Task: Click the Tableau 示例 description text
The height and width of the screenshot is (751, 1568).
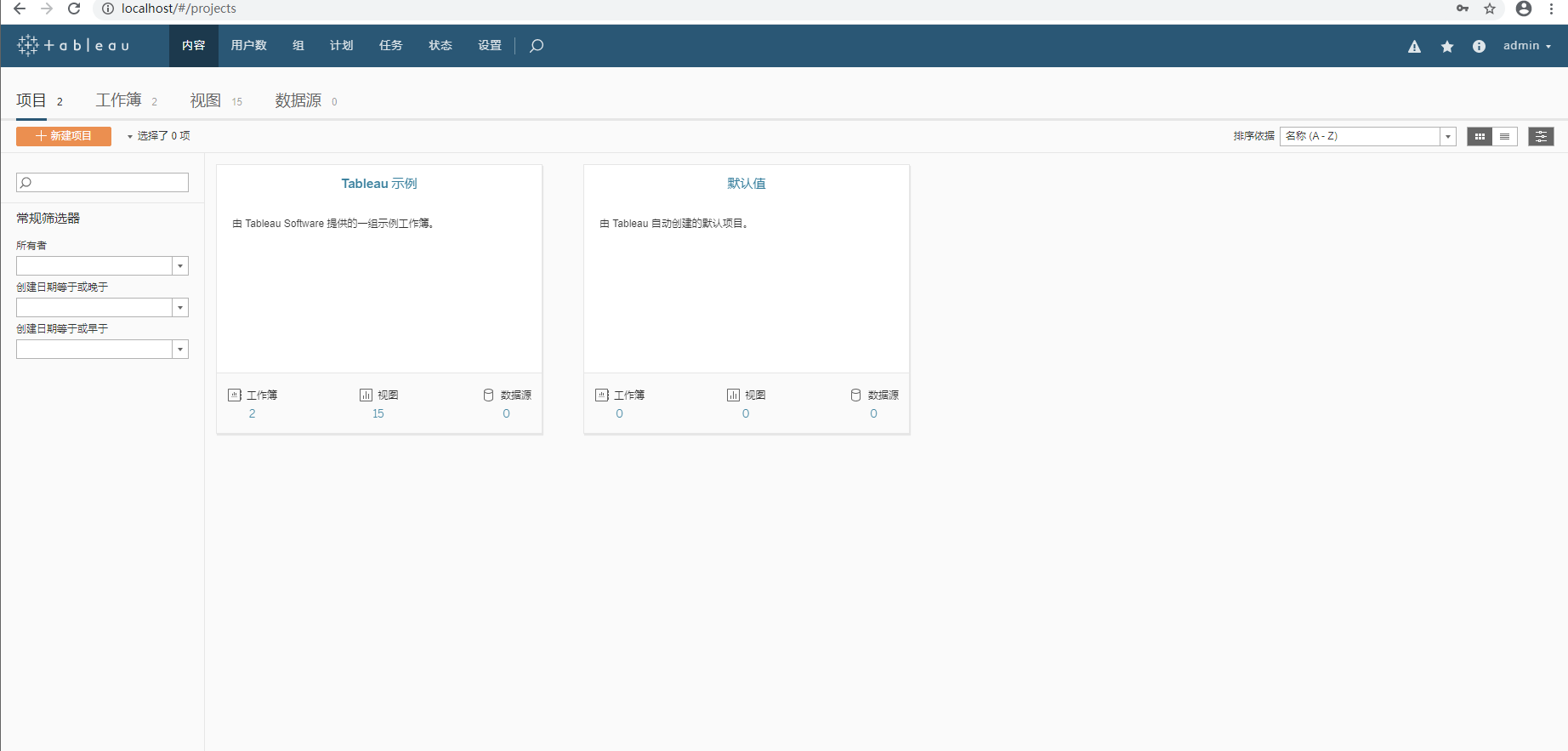Action: pos(334,224)
